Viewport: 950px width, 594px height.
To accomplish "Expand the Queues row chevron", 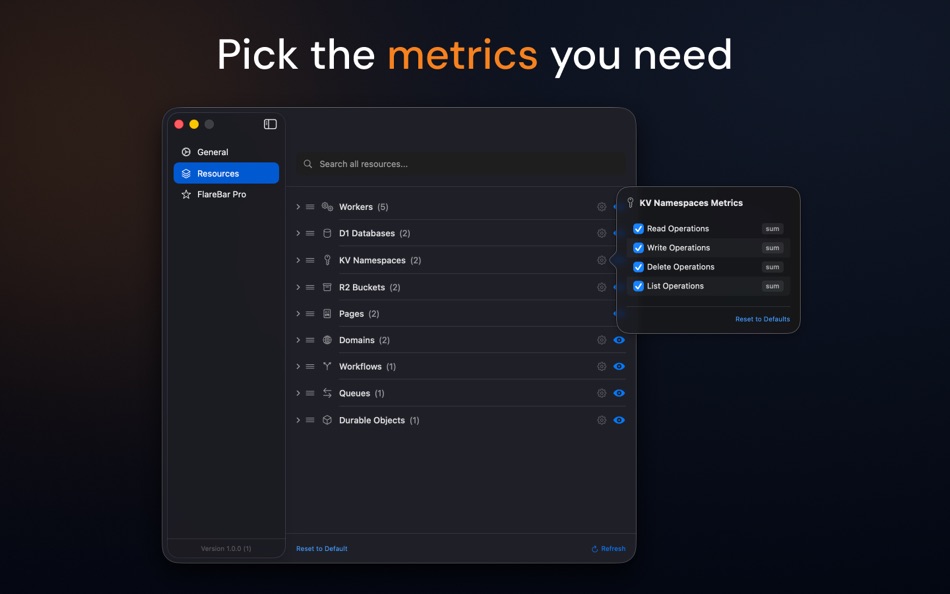I will (298, 393).
